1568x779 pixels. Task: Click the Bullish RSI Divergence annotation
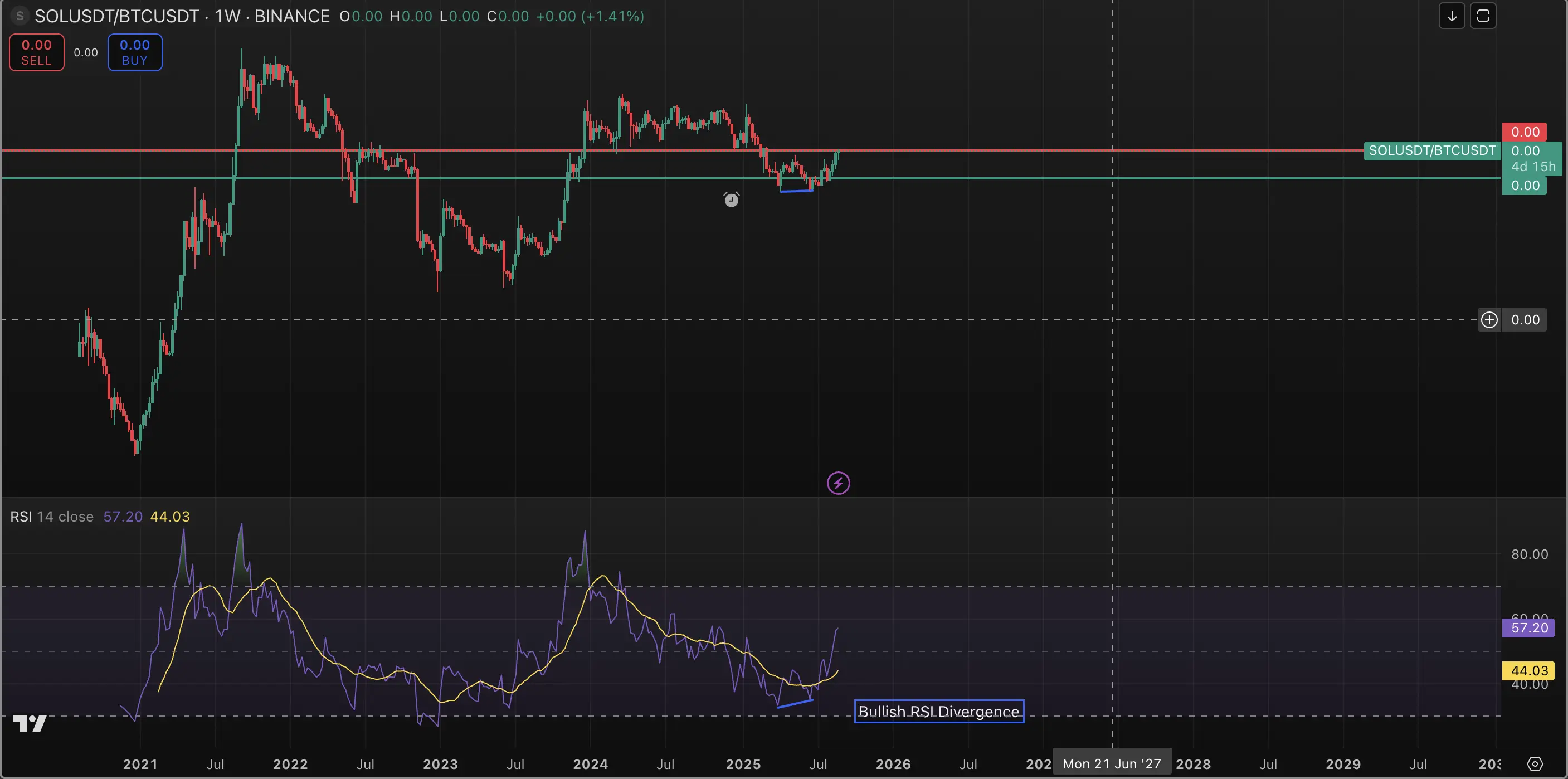coord(938,711)
